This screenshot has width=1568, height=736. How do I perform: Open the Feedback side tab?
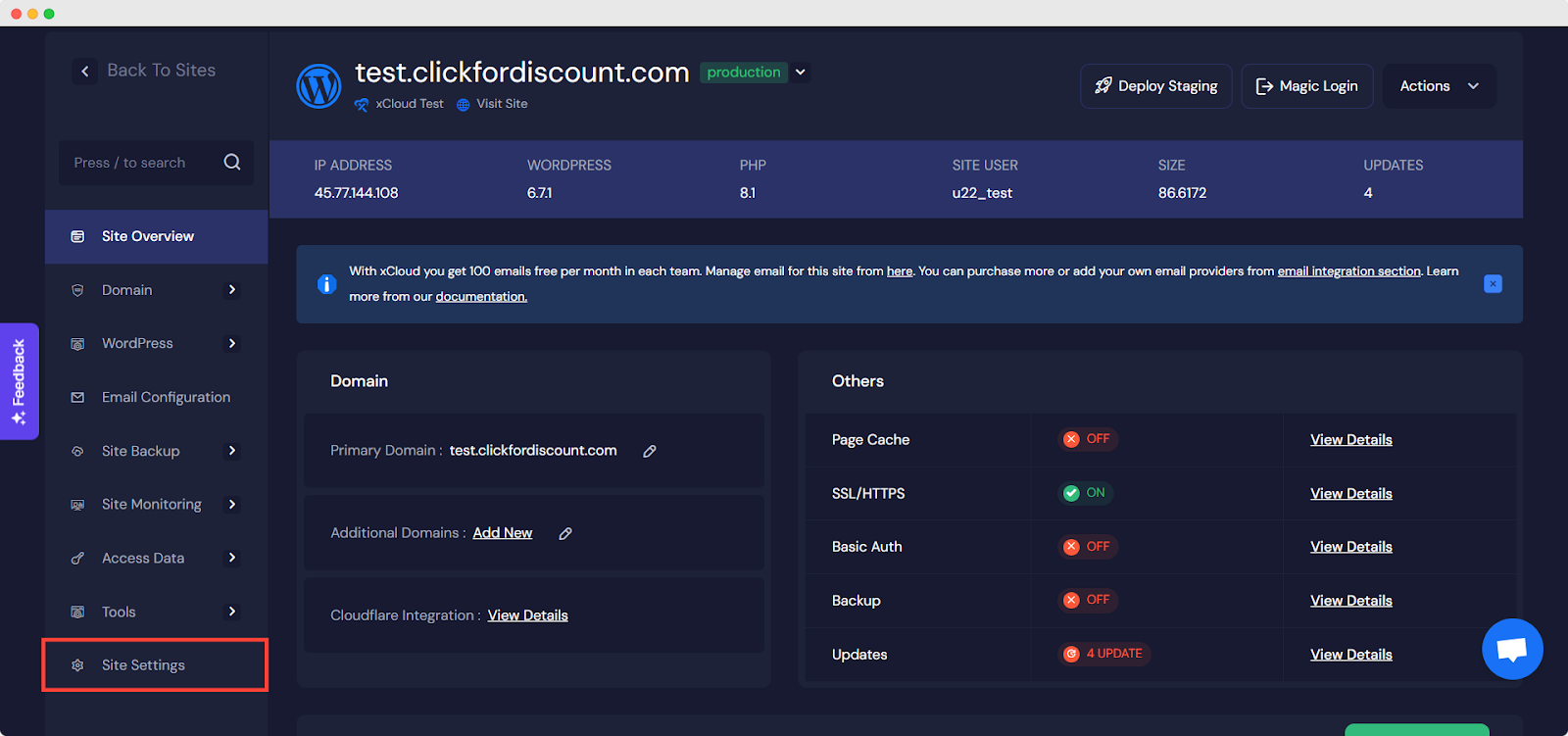click(19, 381)
